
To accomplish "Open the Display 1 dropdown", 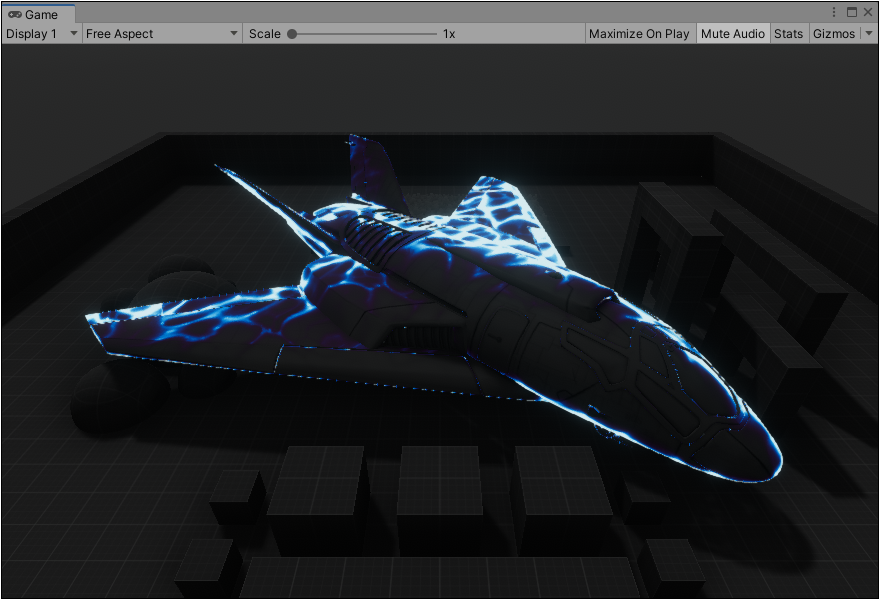I will coord(41,34).
